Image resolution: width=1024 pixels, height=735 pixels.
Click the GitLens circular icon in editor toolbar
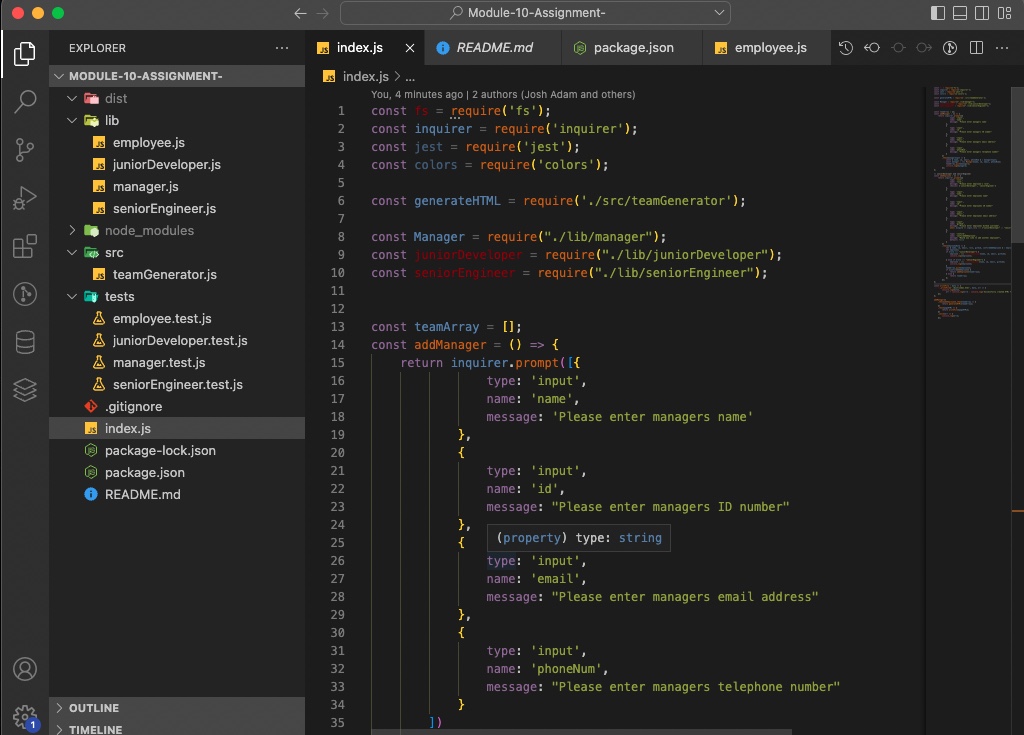pyautogui.click(x=950, y=48)
